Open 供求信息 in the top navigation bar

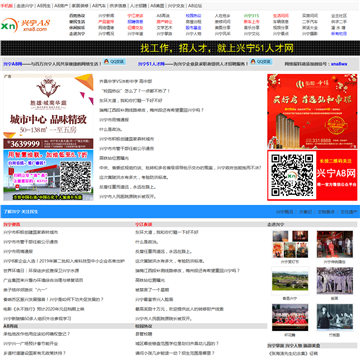click(118, 6)
